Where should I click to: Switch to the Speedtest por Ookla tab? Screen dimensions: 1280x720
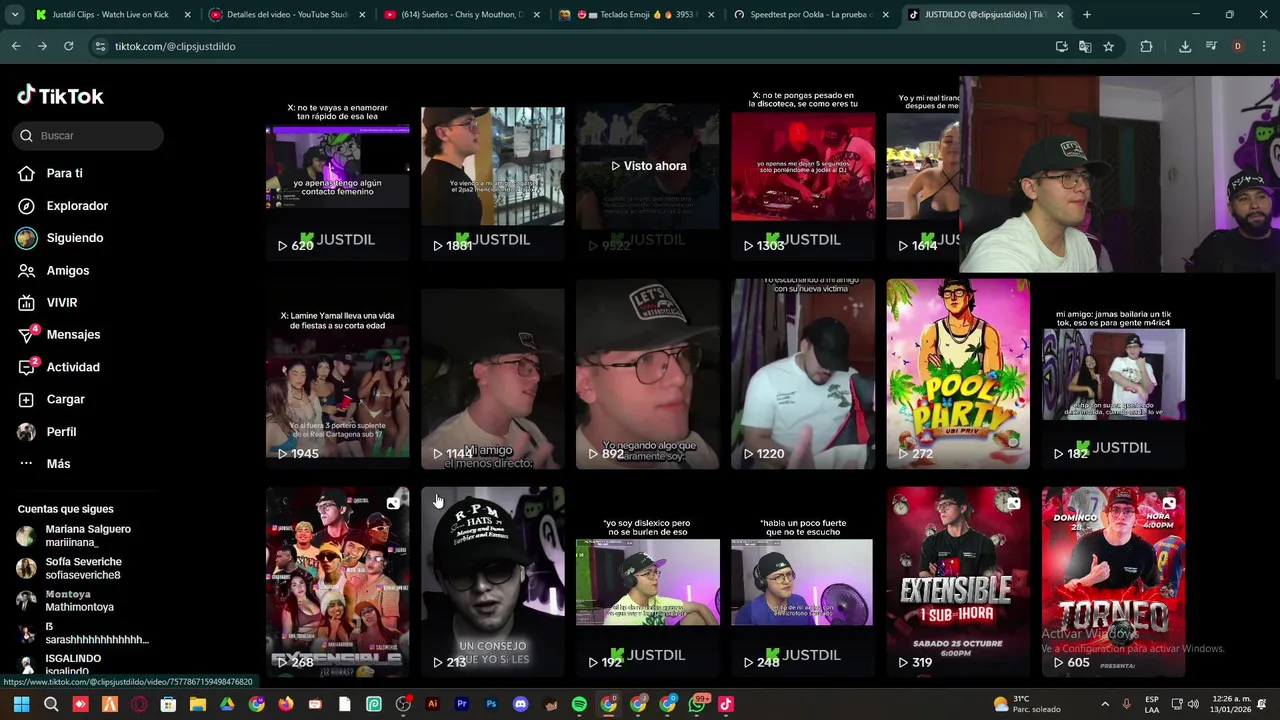(811, 15)
